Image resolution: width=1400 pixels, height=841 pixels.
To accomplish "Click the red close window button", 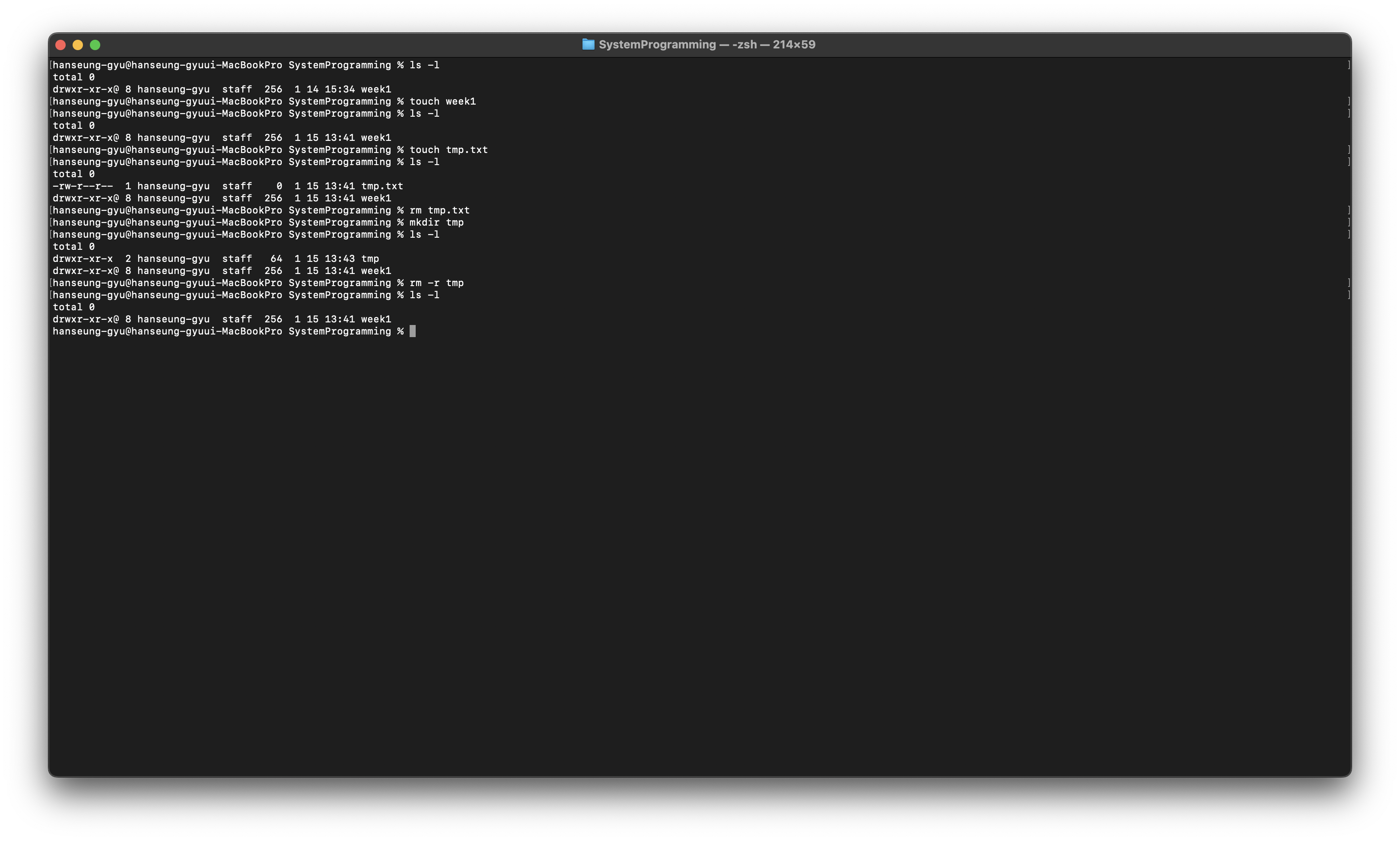I will 60,45.
